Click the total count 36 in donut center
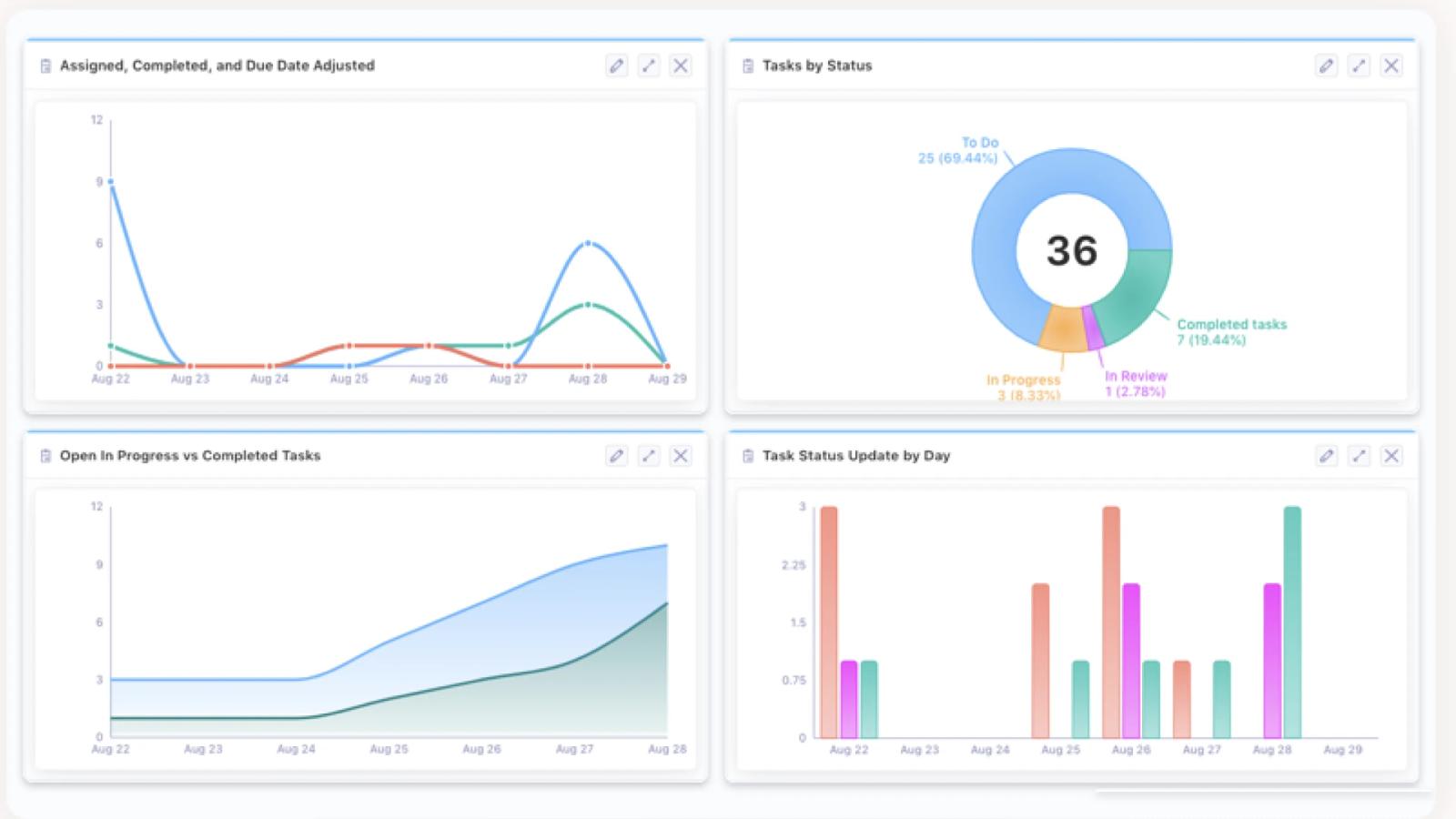Screen dimensions: 1456x819 1072,251
